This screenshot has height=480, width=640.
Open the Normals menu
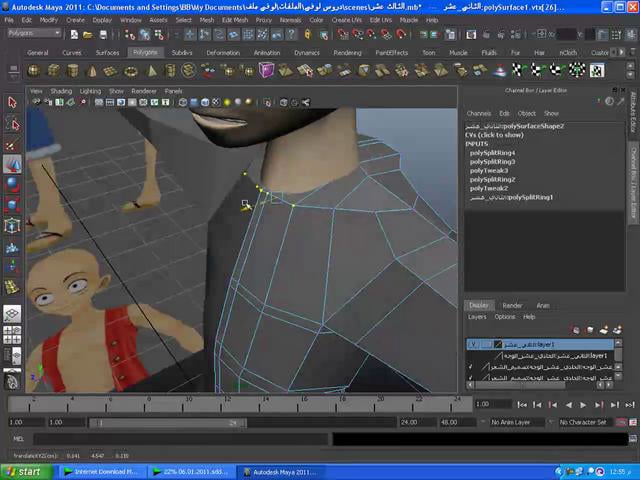pyautogui.click(x=291, y=20)
